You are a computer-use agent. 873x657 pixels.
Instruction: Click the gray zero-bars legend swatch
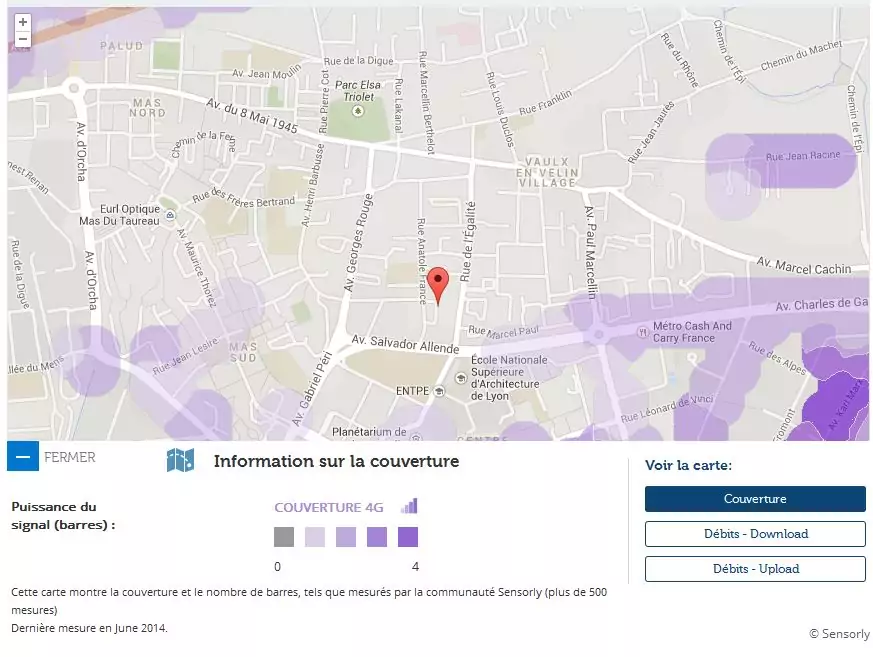click(x=284, y=537)
